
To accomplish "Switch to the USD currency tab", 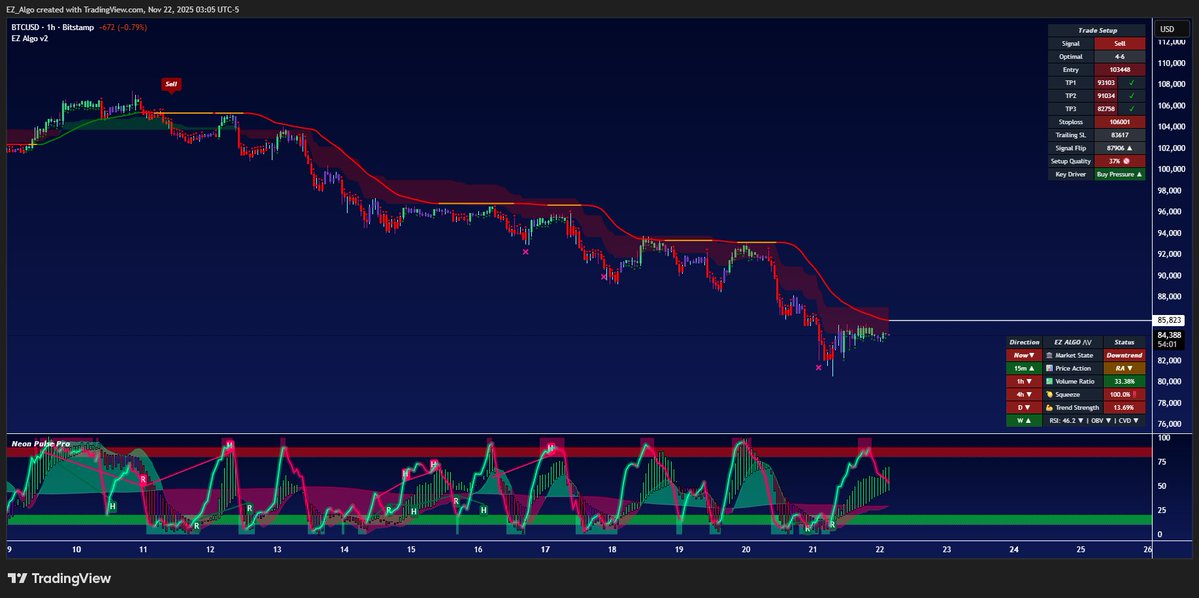I will pyautogui.click(x=1166, y=29).
